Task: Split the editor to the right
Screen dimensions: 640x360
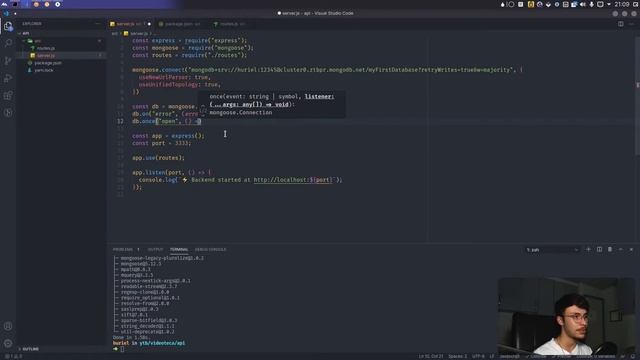Action: 620,24
